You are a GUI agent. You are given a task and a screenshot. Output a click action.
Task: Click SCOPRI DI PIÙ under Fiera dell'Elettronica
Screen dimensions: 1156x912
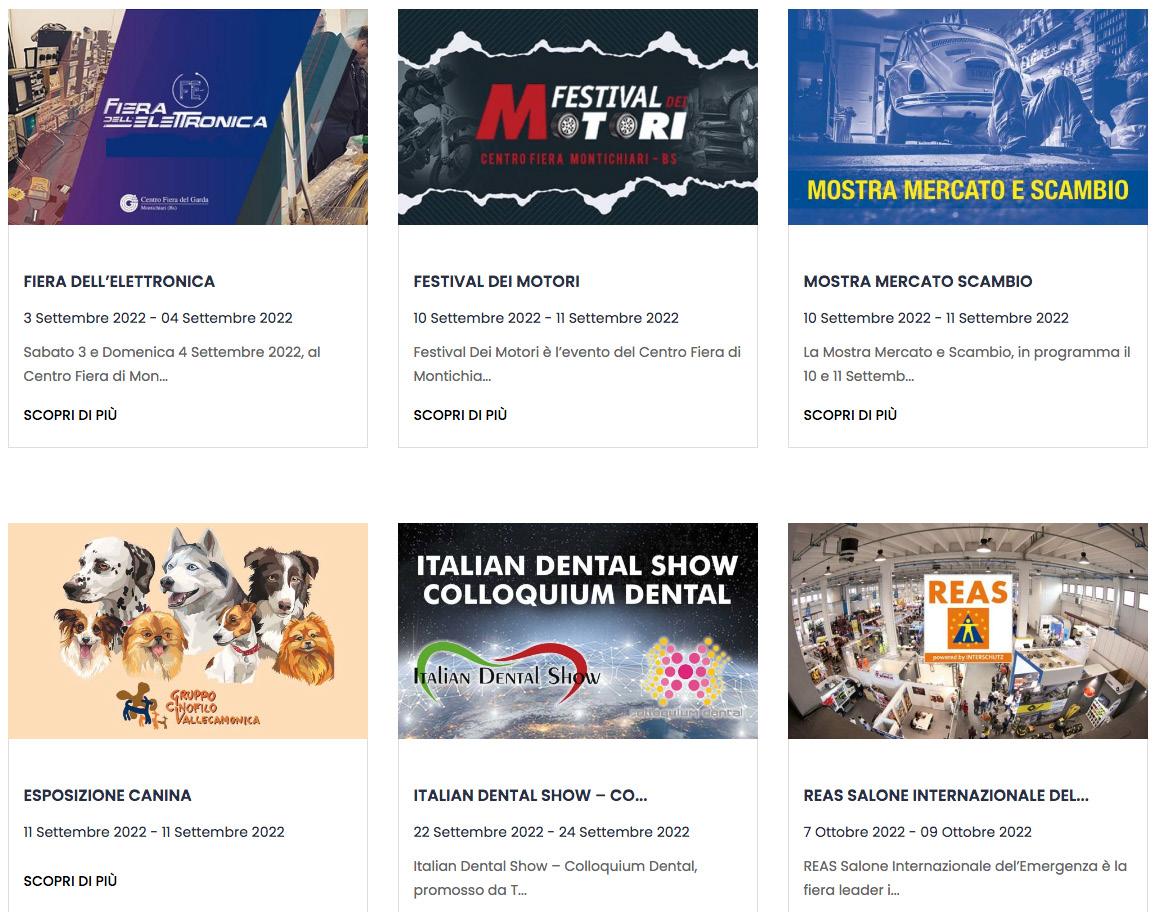click(70, 415)
